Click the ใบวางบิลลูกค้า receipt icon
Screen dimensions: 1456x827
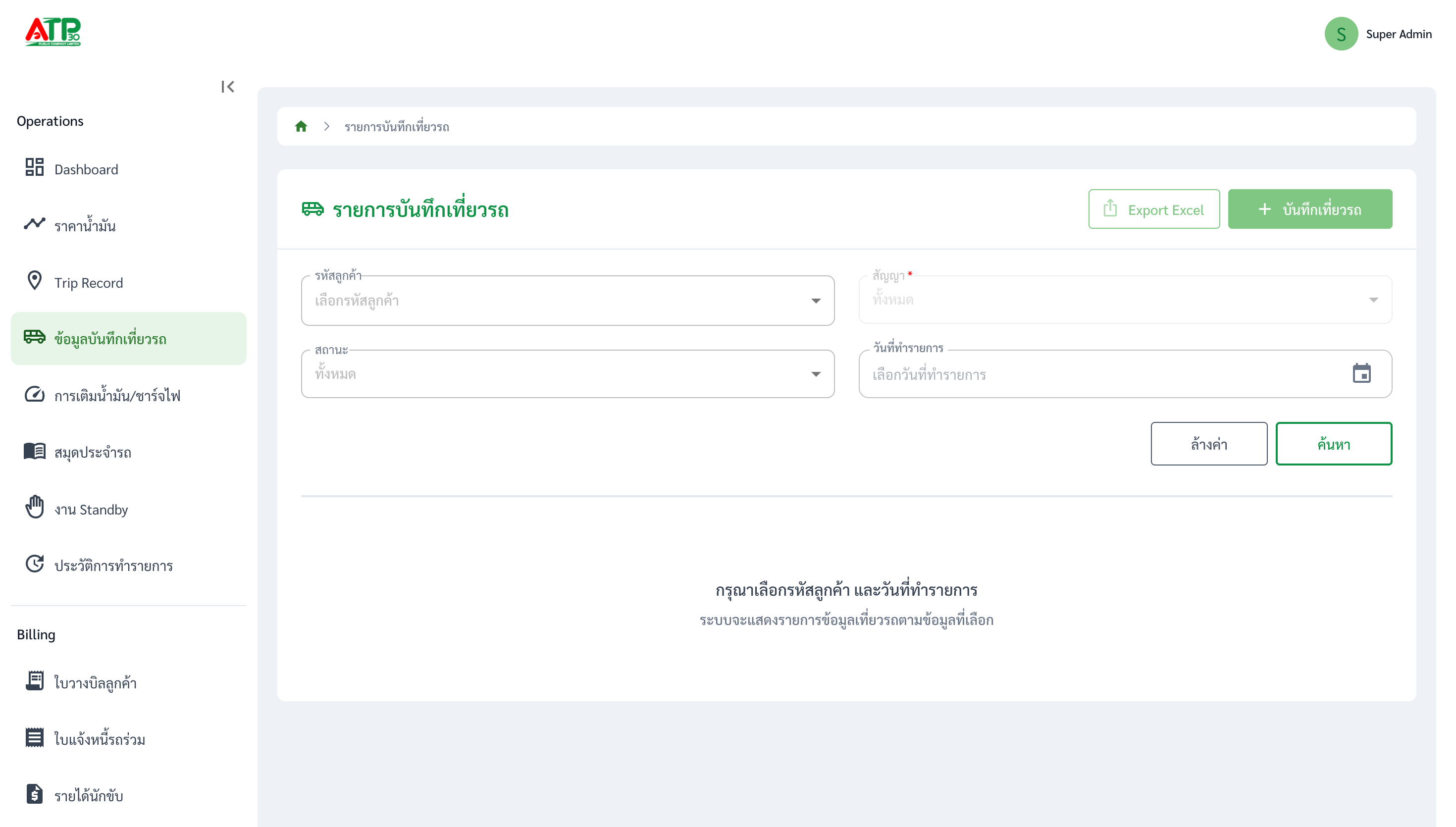[34, 680]
